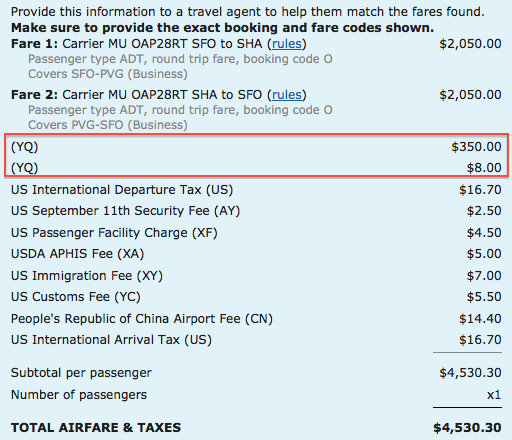
Task: Click People's Republic of China Airport Fee
Action: (x=142, y=319)
